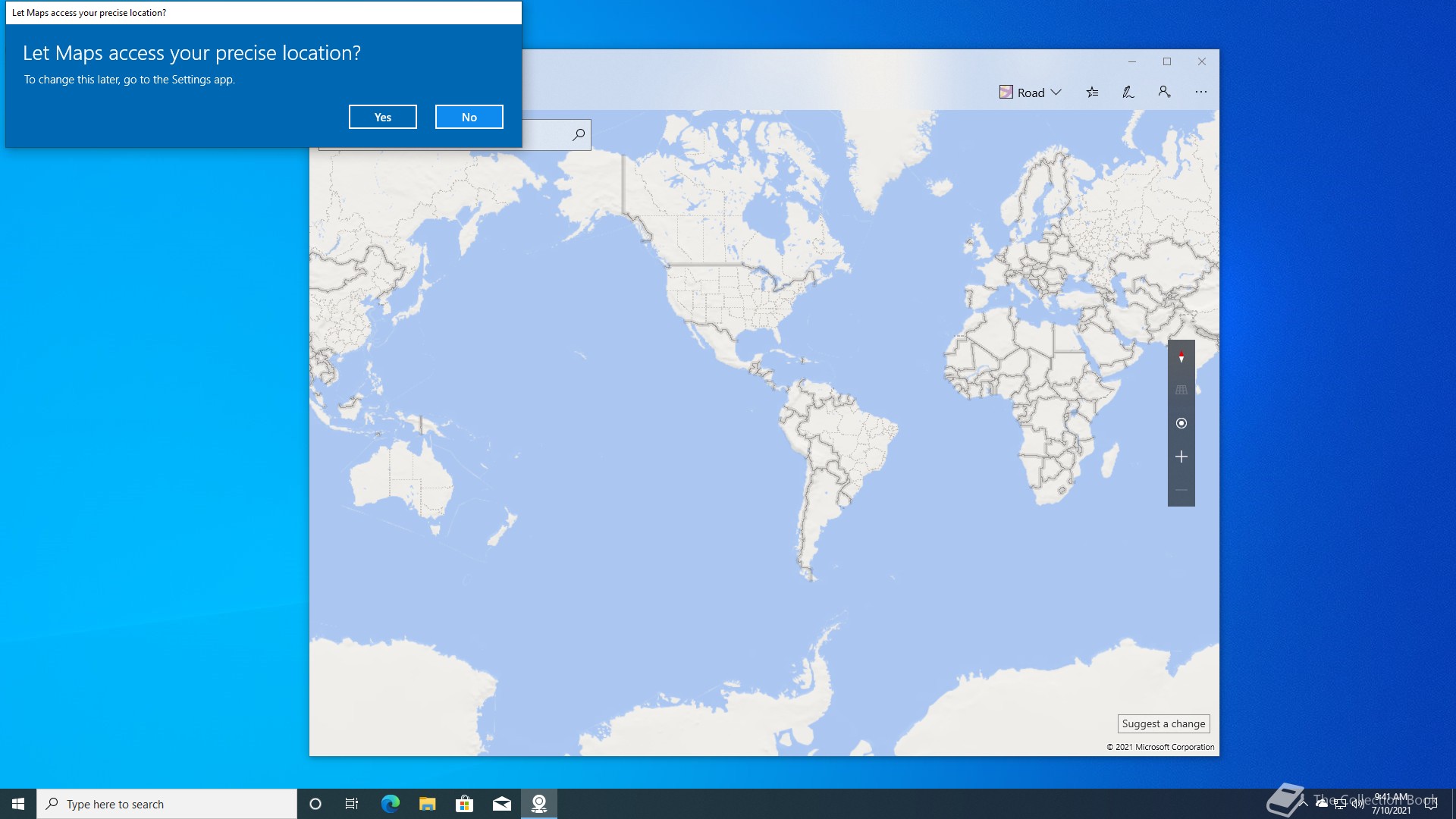The width and height of the screenshot is (1456, 819).
Task: Click the Suggest a change button
Action: tap(1163, 723)
